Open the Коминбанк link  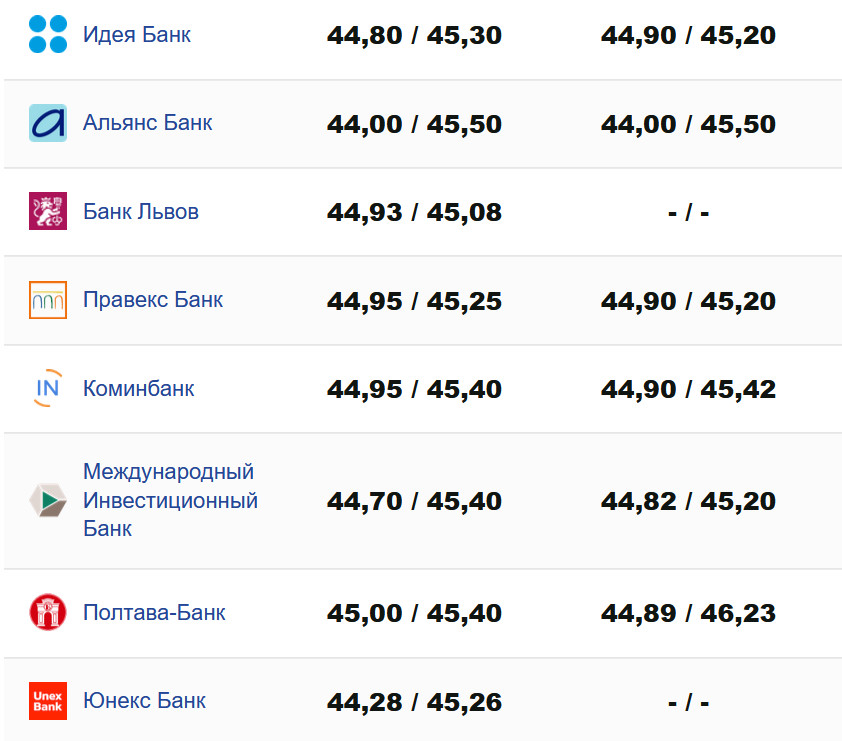139,388
